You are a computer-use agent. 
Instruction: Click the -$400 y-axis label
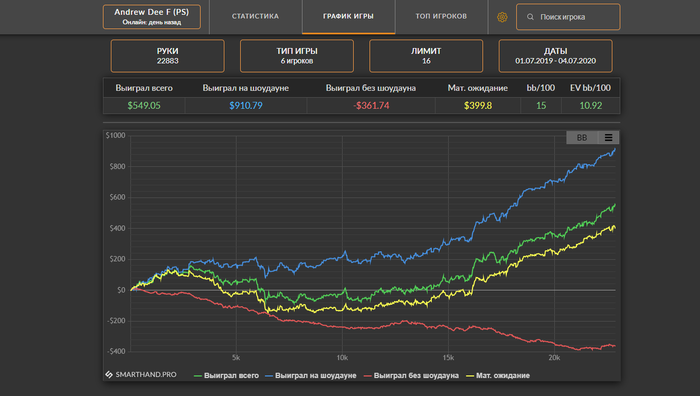(117, 351)
